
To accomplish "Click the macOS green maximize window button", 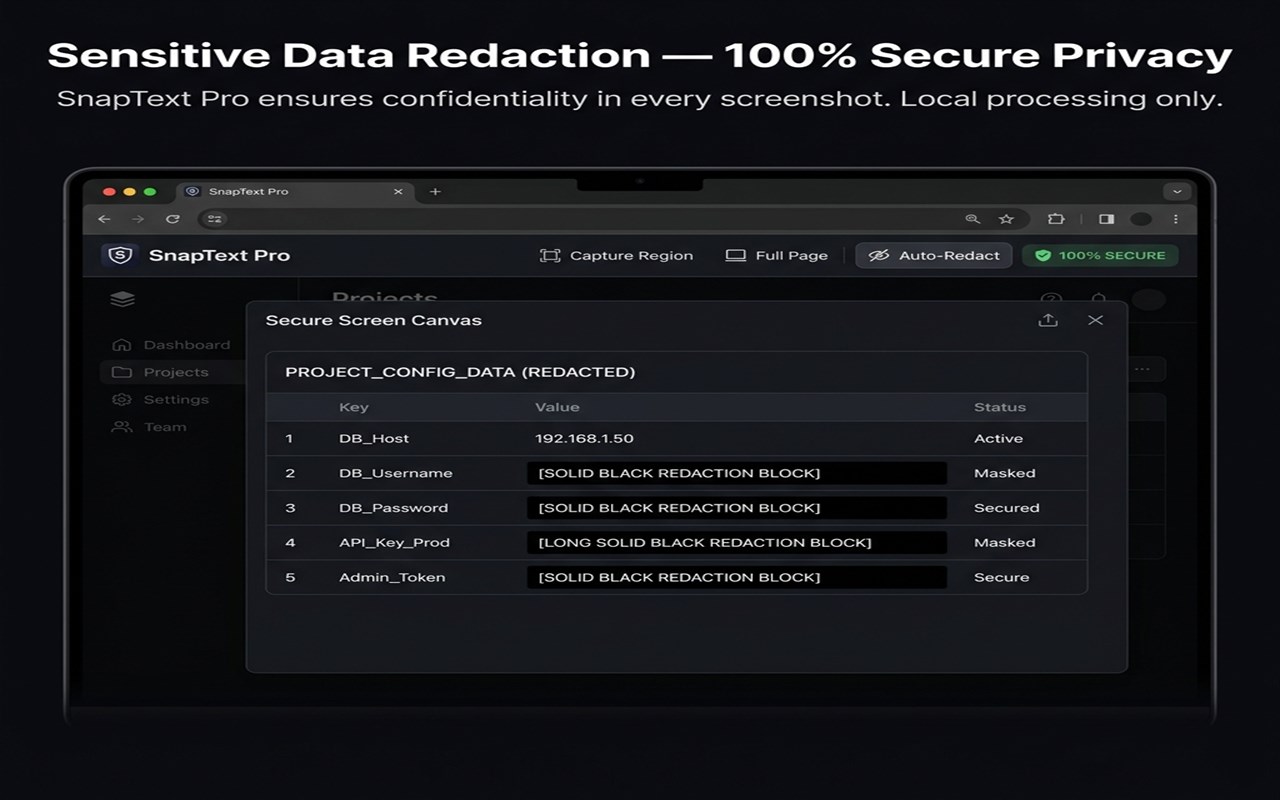I will coord(150,191).
